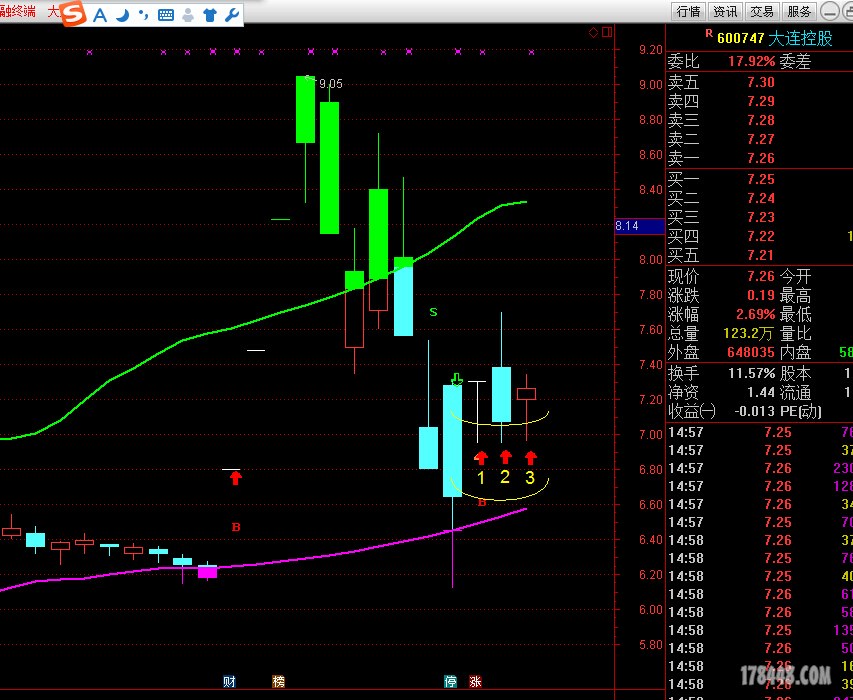The image size is (853, 700).
Task: Click the red diamond icon above the price axis
Action: point(593,32)
